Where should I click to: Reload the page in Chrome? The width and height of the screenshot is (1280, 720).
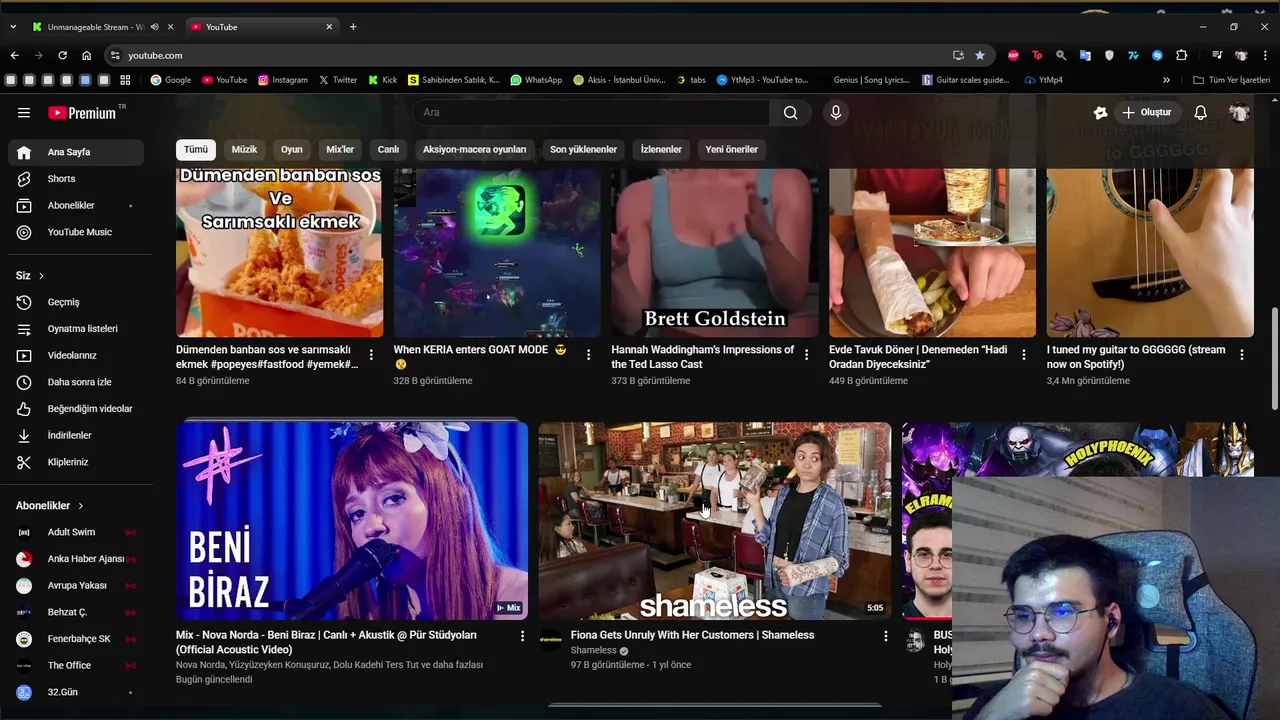pyautogui.click(x=62, y=55)
